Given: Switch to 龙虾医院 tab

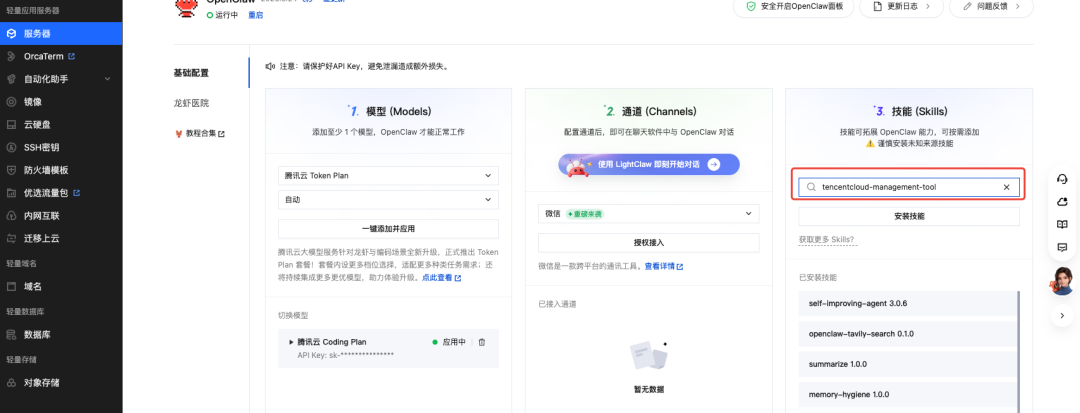Looking at the screenshot, I should tap(191, 103).
